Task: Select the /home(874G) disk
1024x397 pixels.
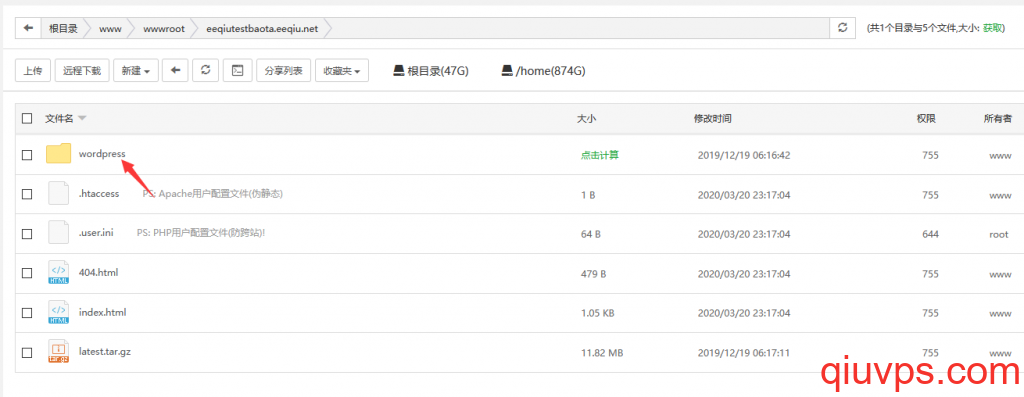Action: (543, 71)
